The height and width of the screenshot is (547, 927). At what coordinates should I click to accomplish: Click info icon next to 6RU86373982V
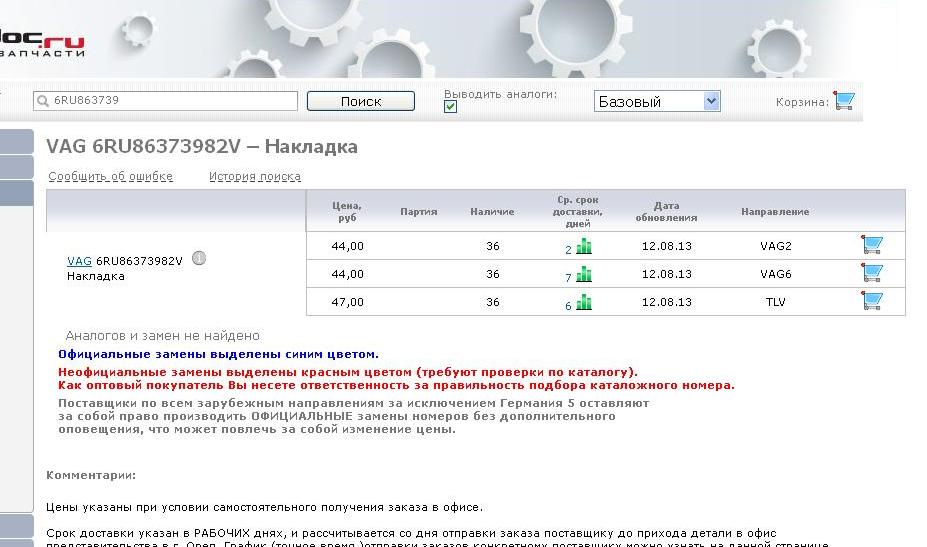[x=198, y=259]
